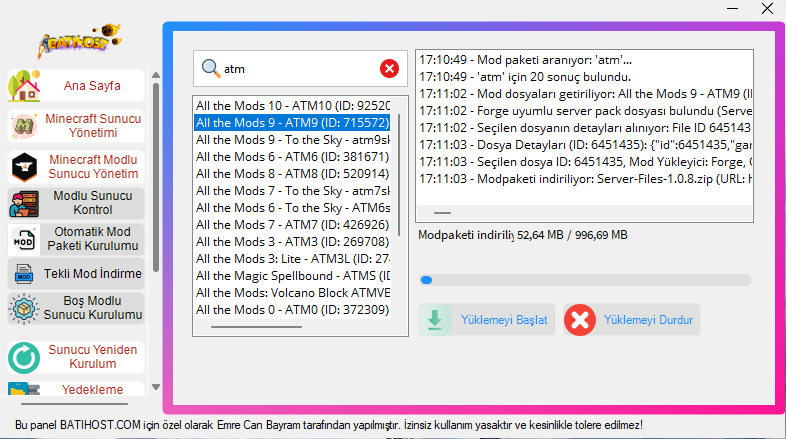Click the log panel horizontal scrollbar
This screenshot has height=439, width=786.
point(442,213)
